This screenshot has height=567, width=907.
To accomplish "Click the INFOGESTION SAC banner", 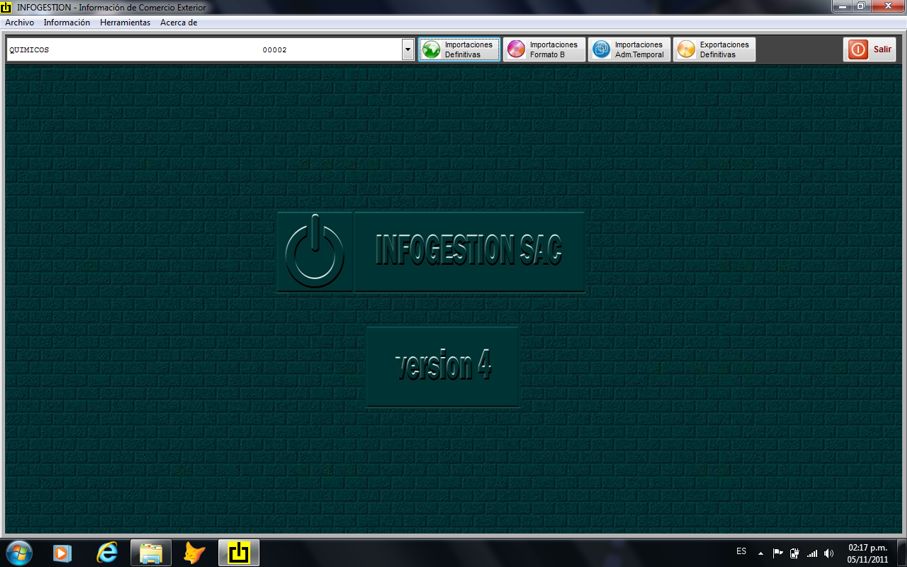I will pyautogui.click(x=468, y=251).
